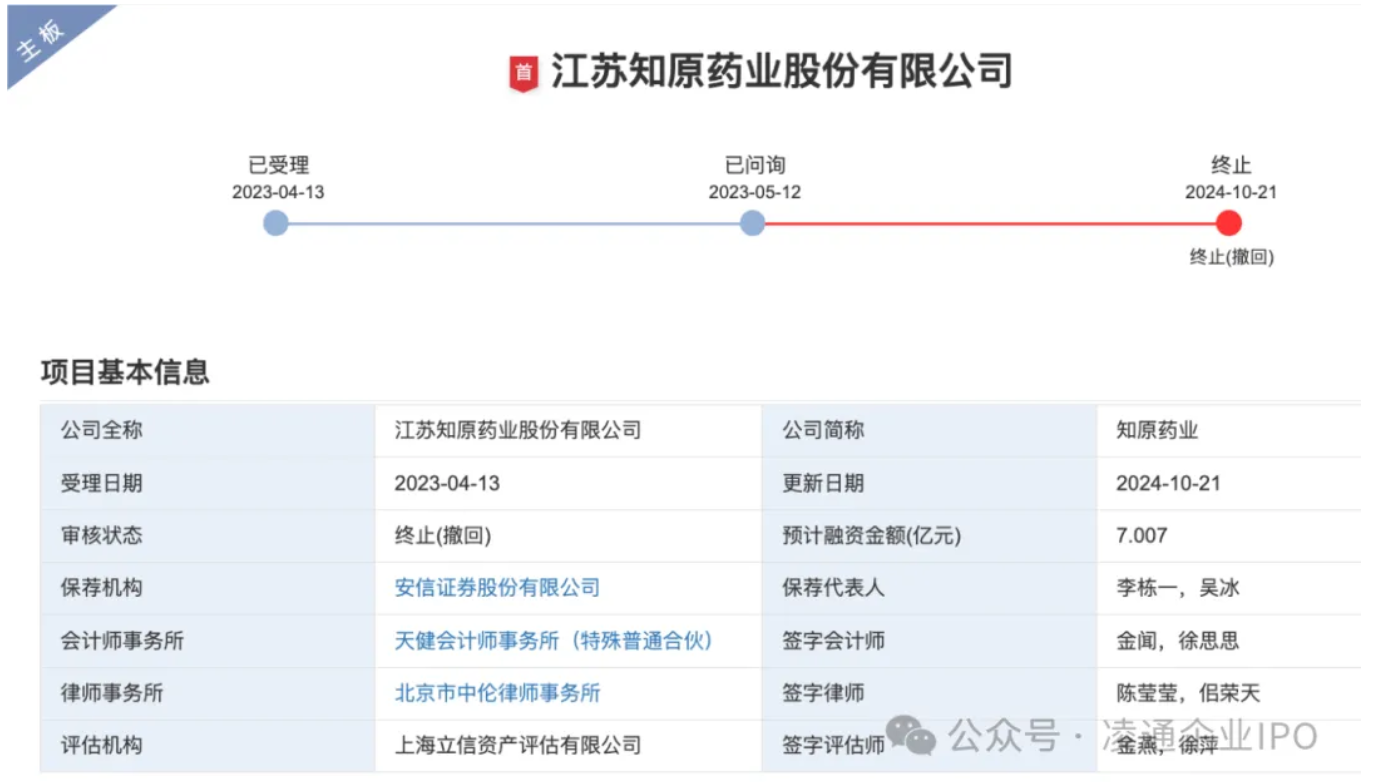Screen dimensions: 1390x782
Task: Click the 上海立信资产评估有限公司 value cell
Action: (568, 745)
